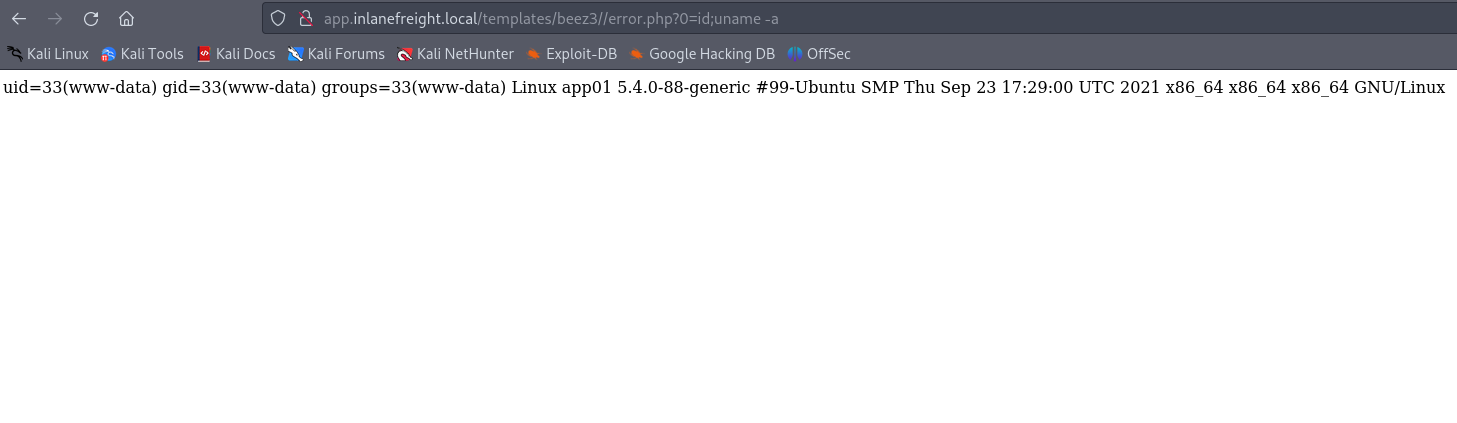Screen dimensions: 1457x423
Task: Open the Kali Tools bookmark label
Action: pos(152,54)
